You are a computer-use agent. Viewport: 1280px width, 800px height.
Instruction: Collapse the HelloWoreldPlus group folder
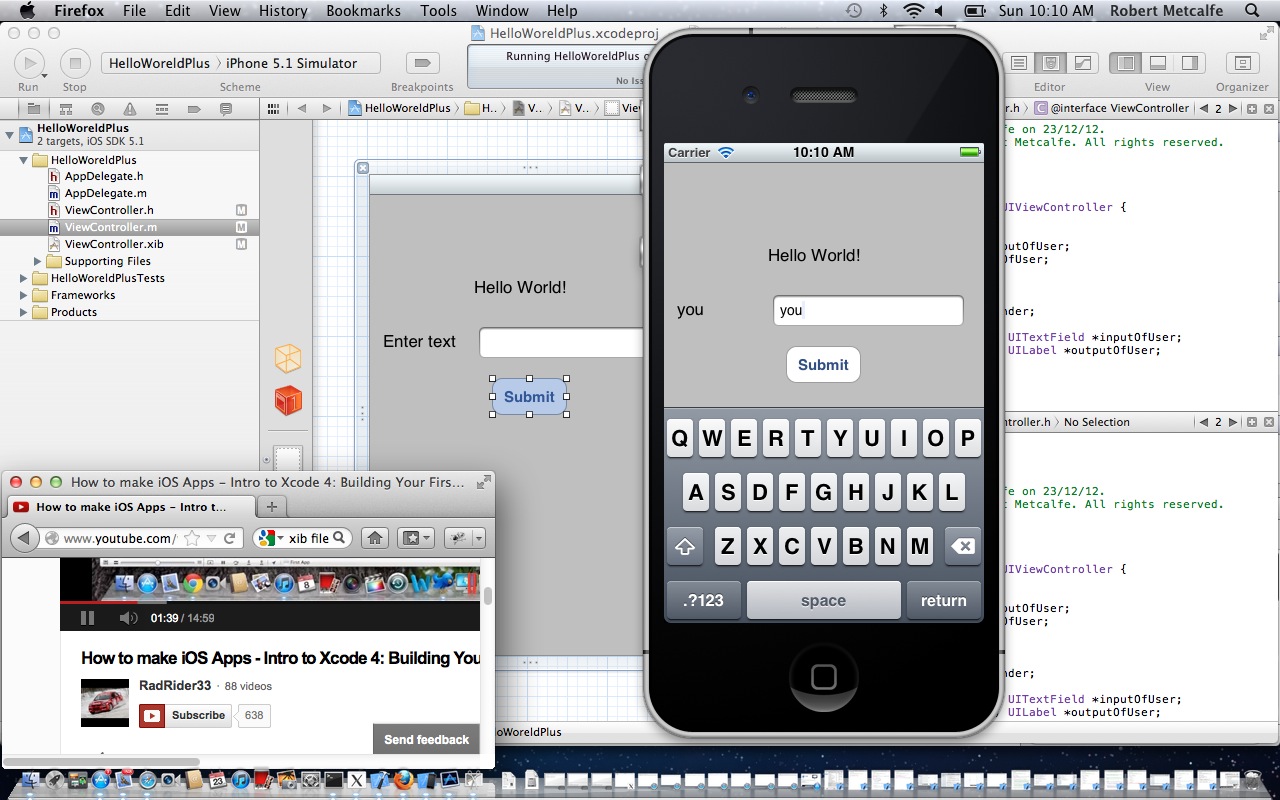pyautogui.click(x=24, y=160)
